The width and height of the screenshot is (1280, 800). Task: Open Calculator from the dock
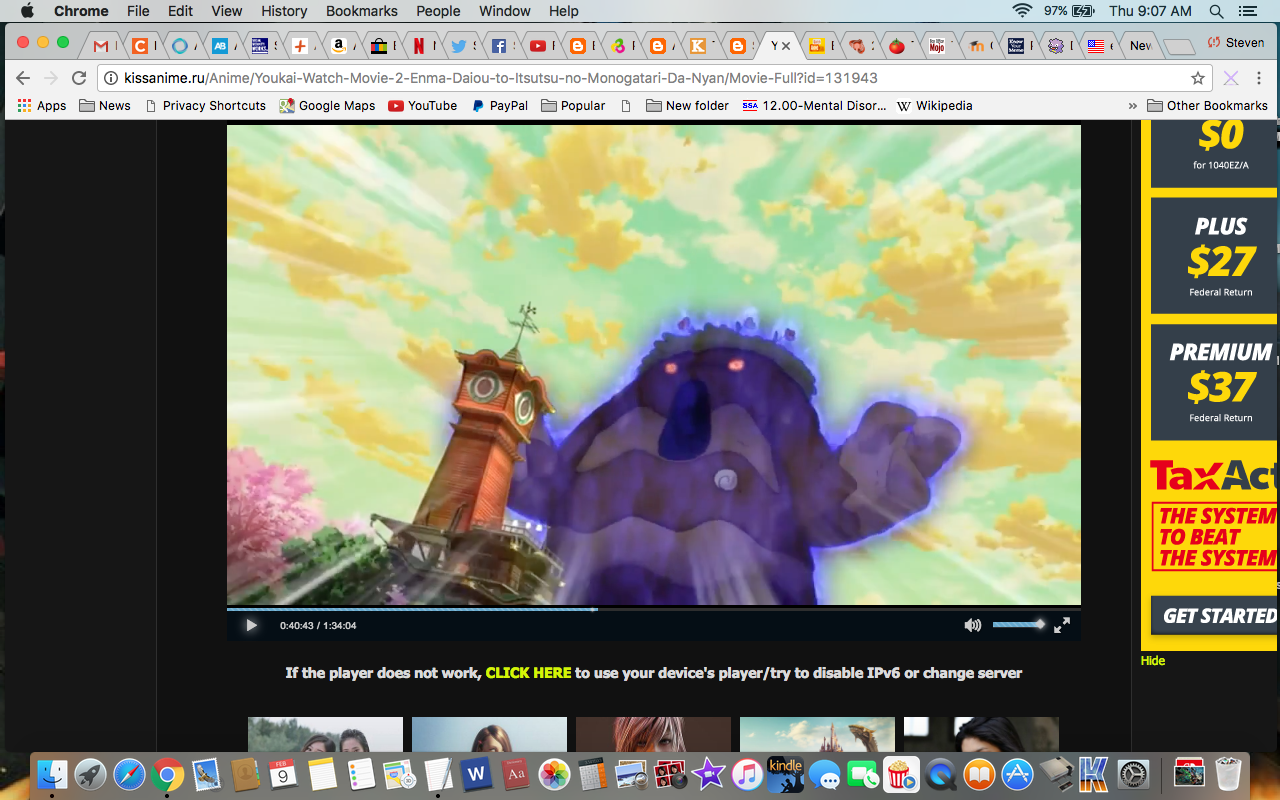click(x=592, y=774)
